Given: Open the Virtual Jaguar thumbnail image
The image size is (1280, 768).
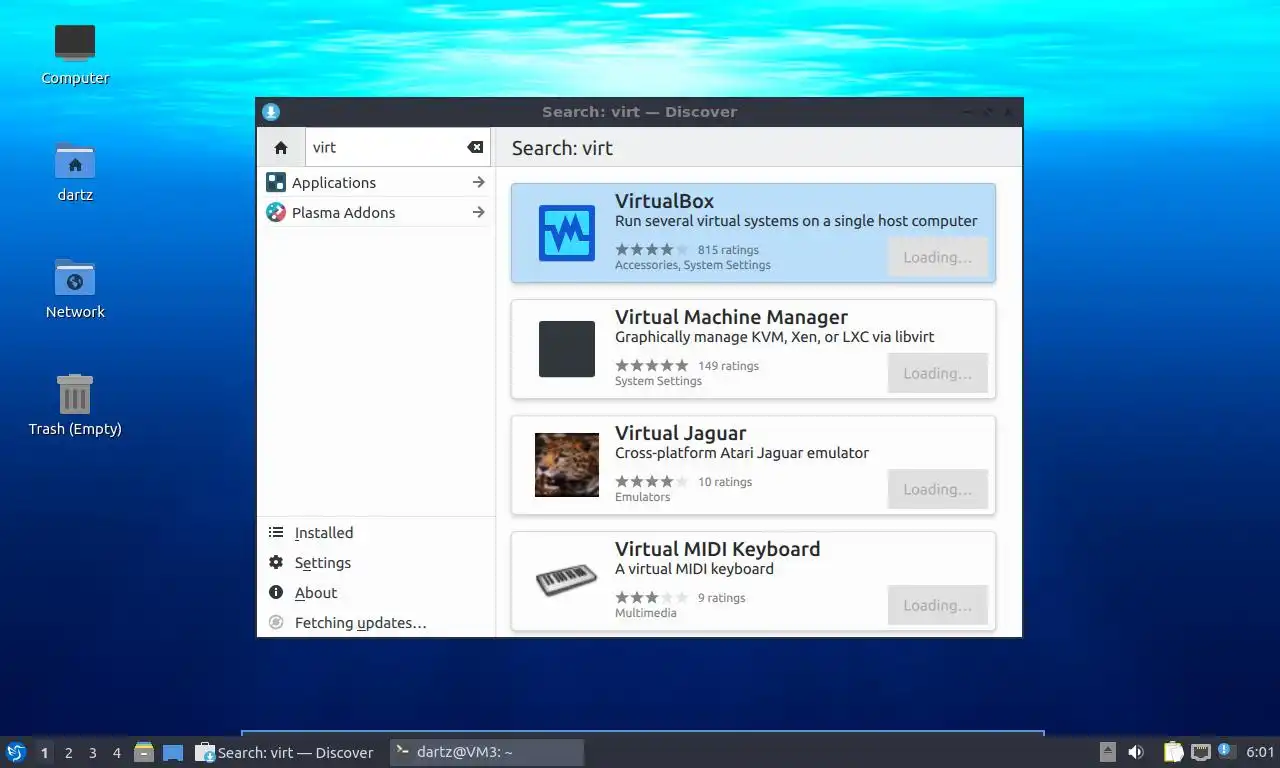Looking at the screenshot, I should pyautogui.click(x=567, y=465).
